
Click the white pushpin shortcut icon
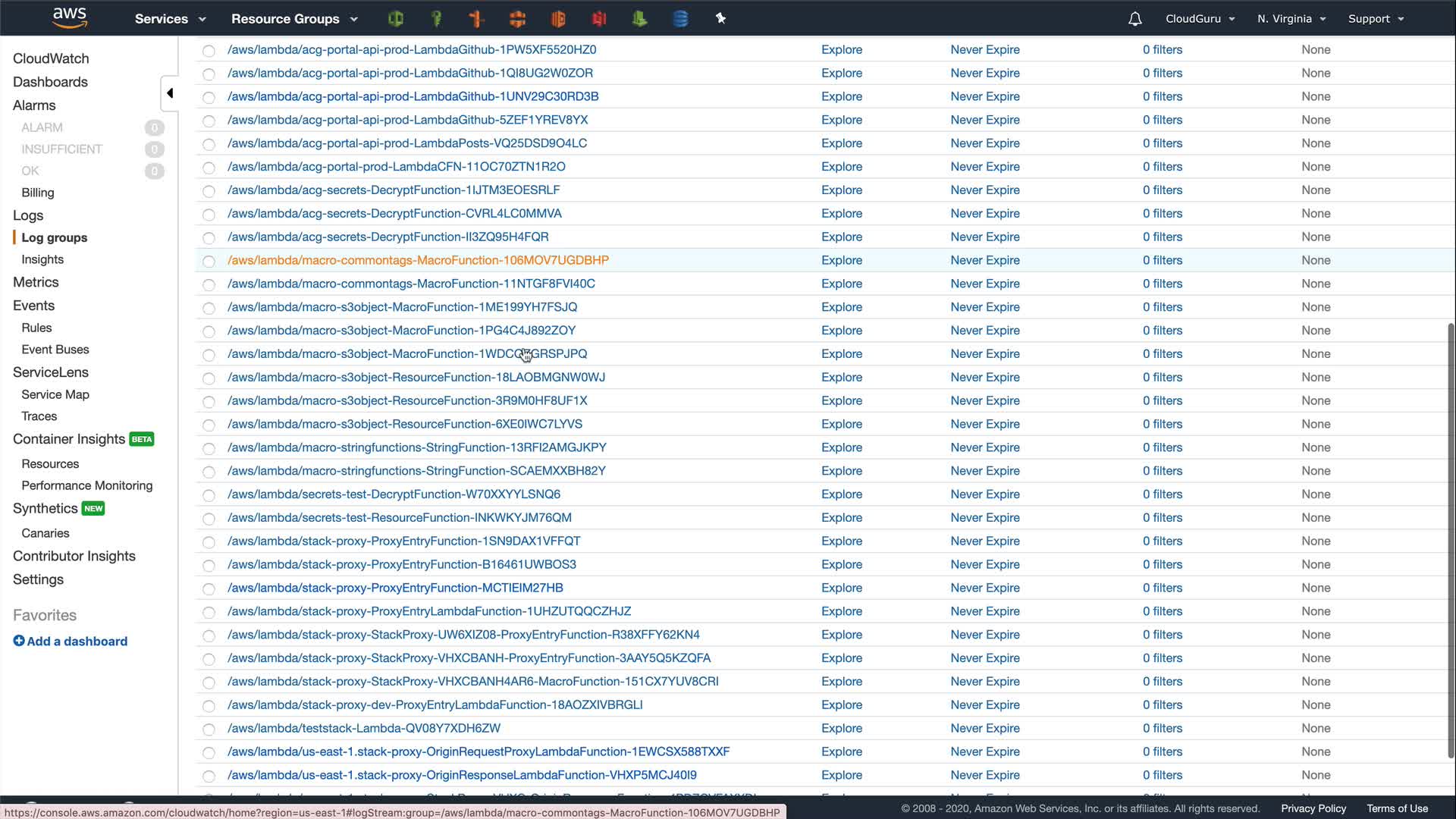[720, 19]
